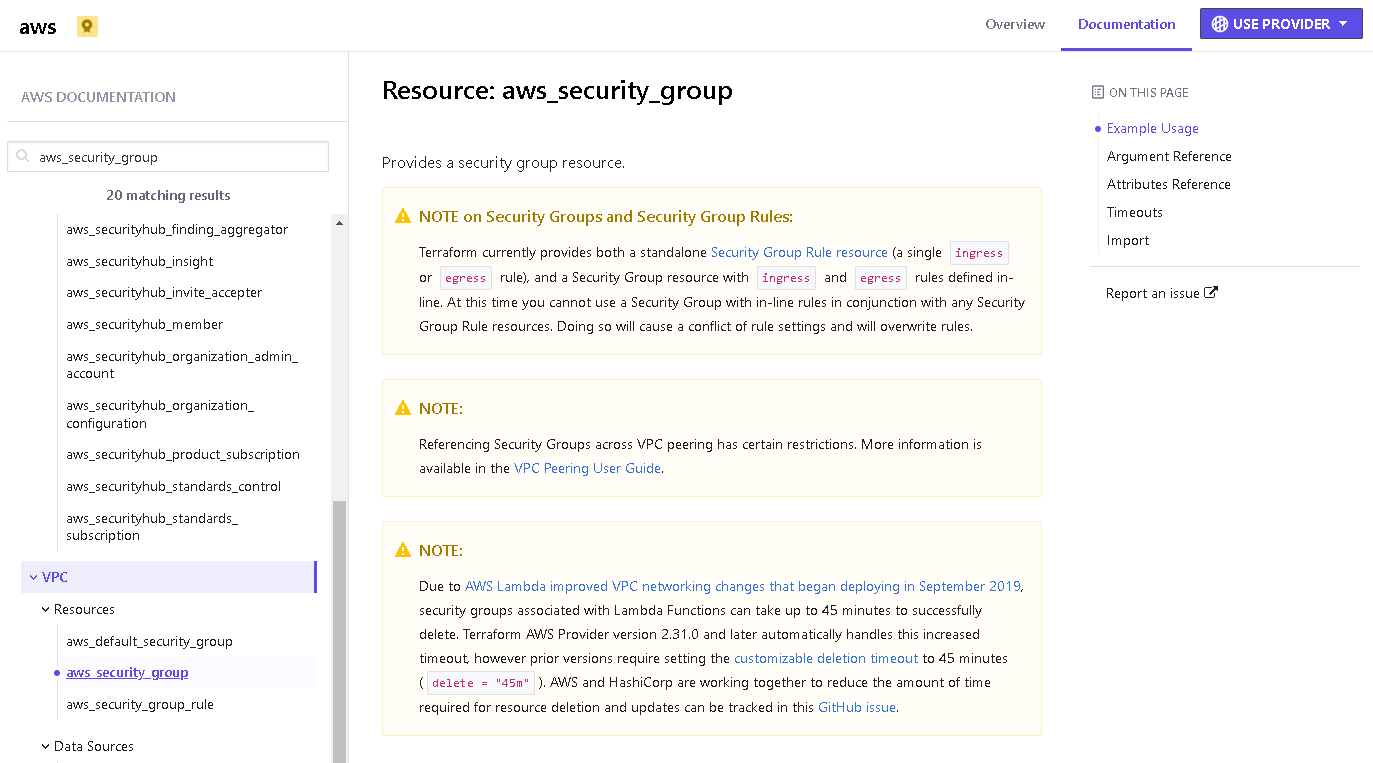The image size is (1373, 763).
Task: Click the warning icon in the VPC peering note
Action: click(403, 408)
